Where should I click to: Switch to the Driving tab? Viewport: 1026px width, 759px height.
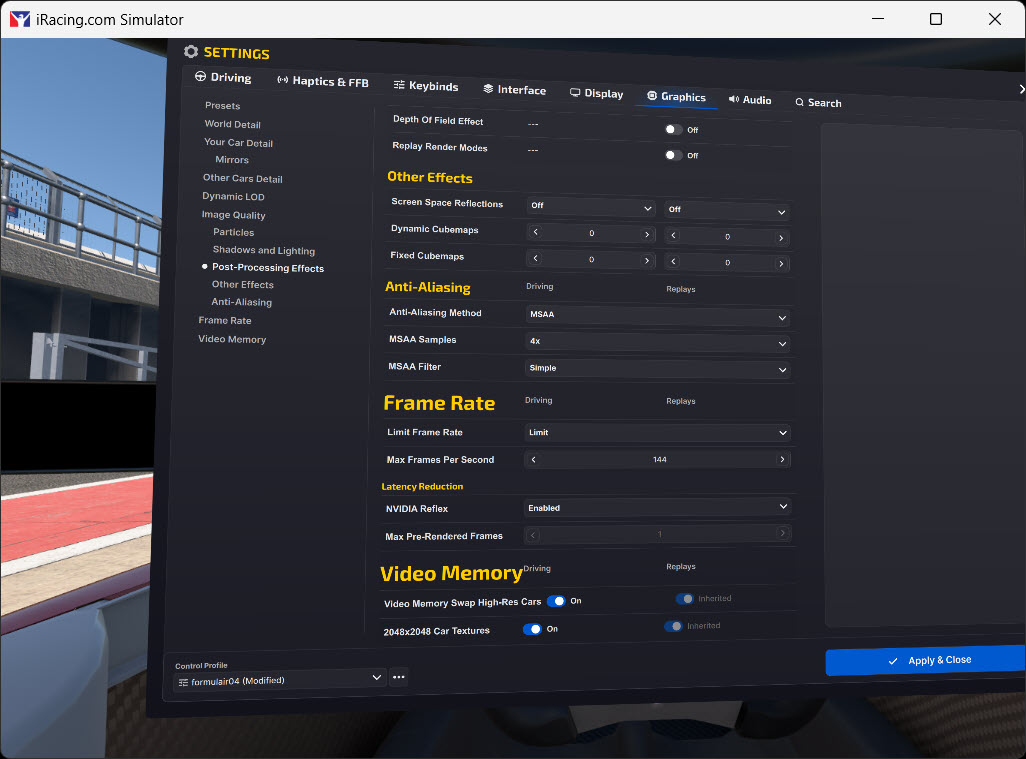click(223, 77)
